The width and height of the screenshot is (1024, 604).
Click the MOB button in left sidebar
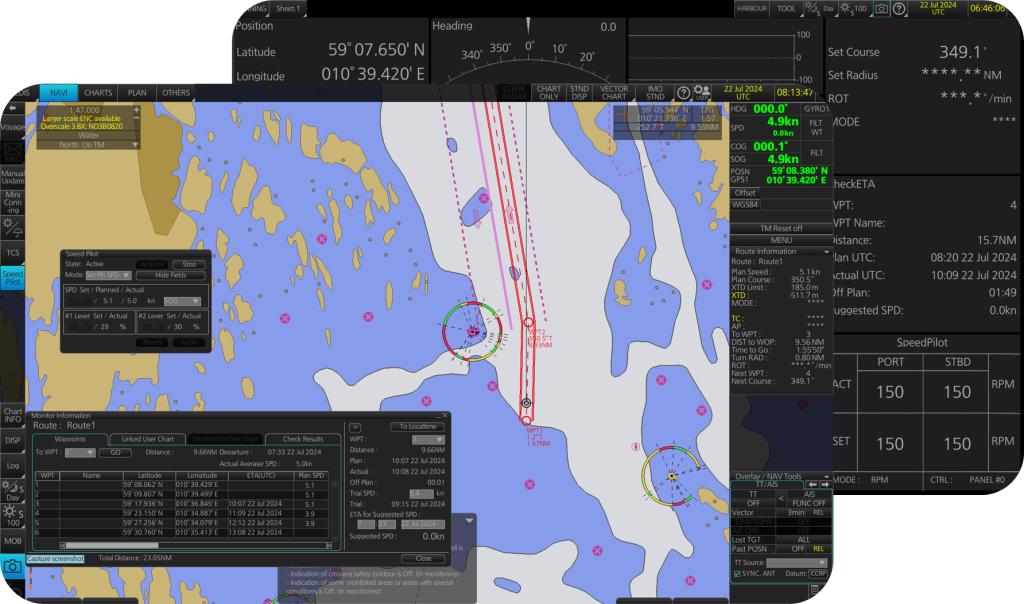[12, 541]
